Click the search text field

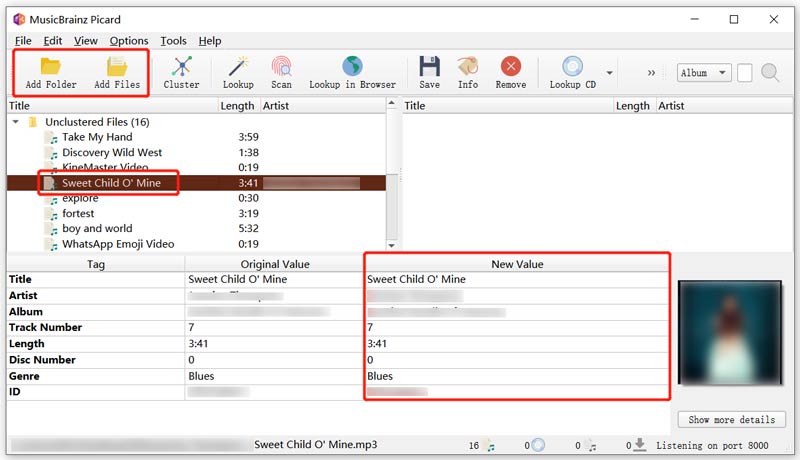pos(744,73)
